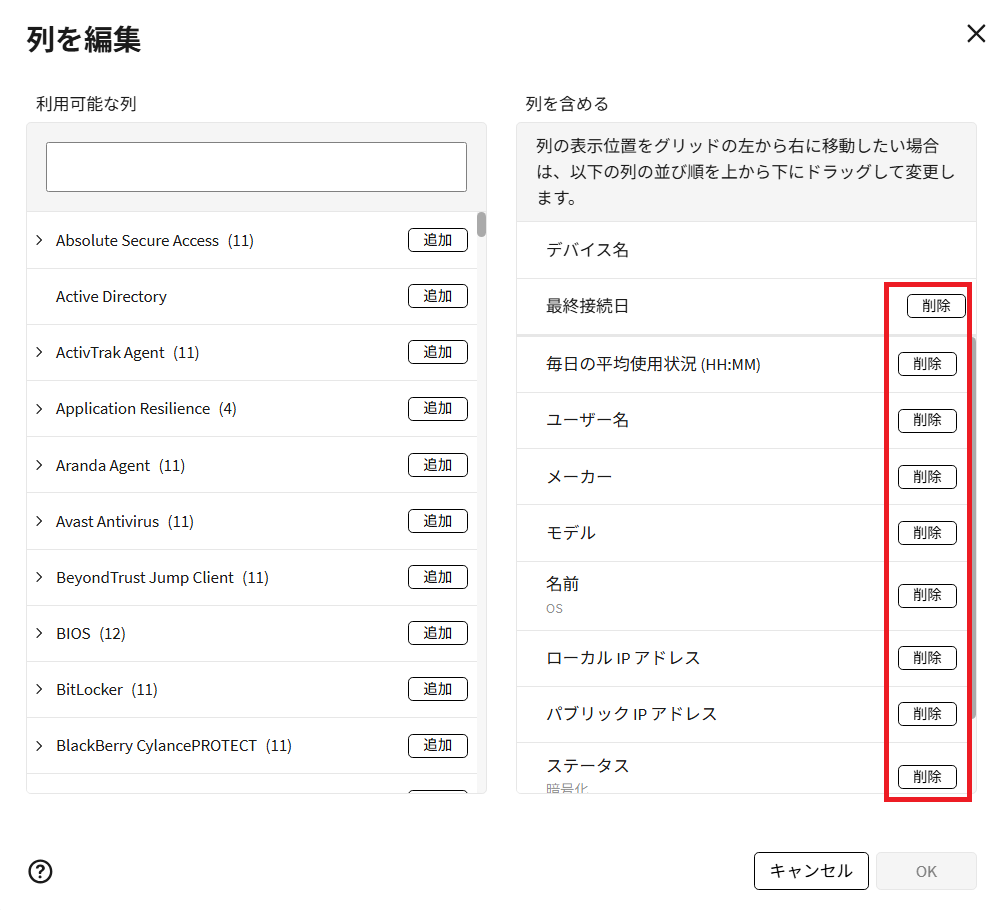1003x910 pixels.
Task: Close the 列を編集 dialog with X
Action: 976,34
